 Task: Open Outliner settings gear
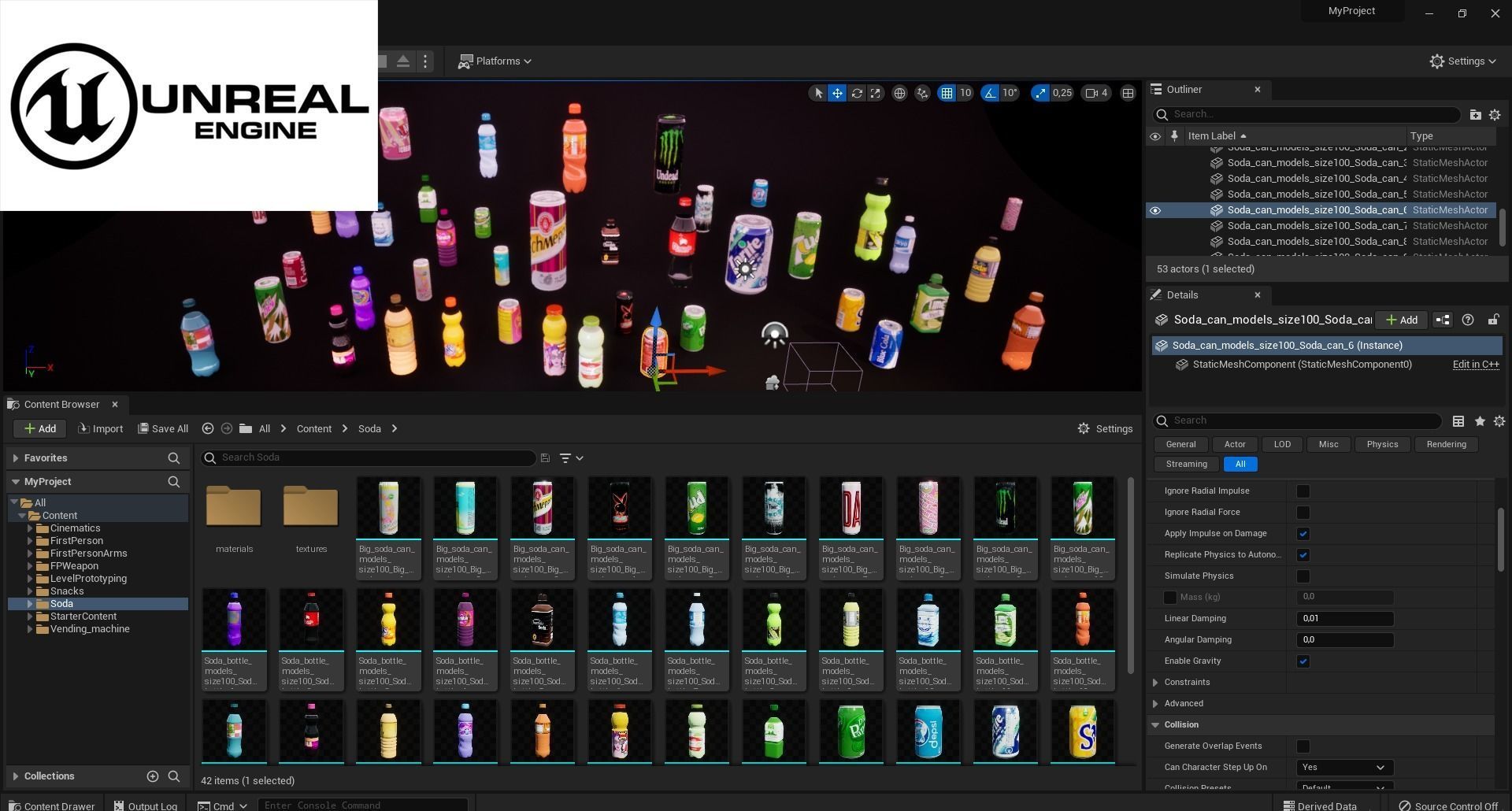click(x=1495, y=114)
